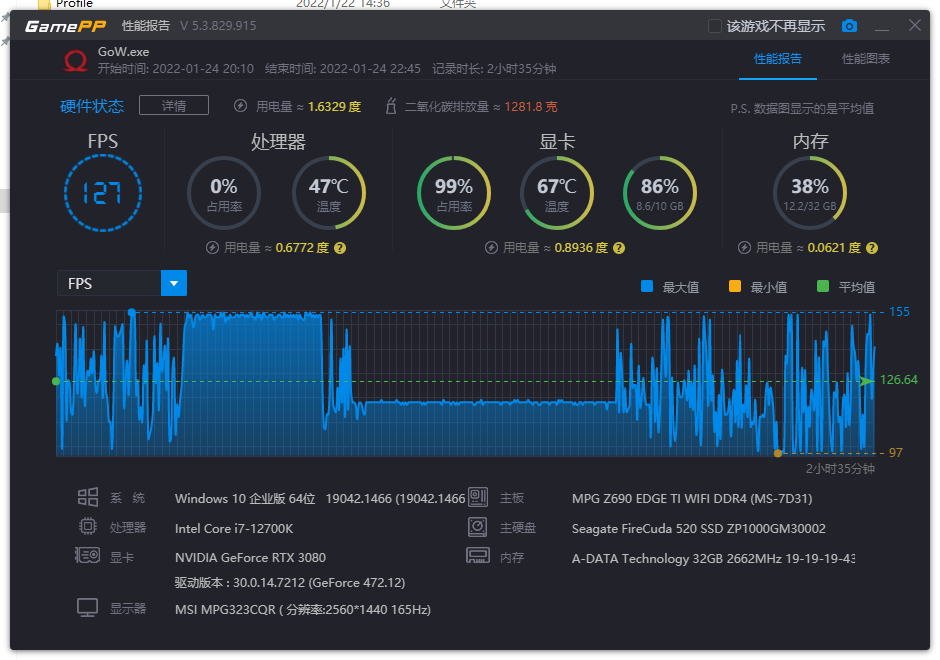940x660 pixels.
Task: Click the 126.64 average value label
Action: click(x=899, y=380)
